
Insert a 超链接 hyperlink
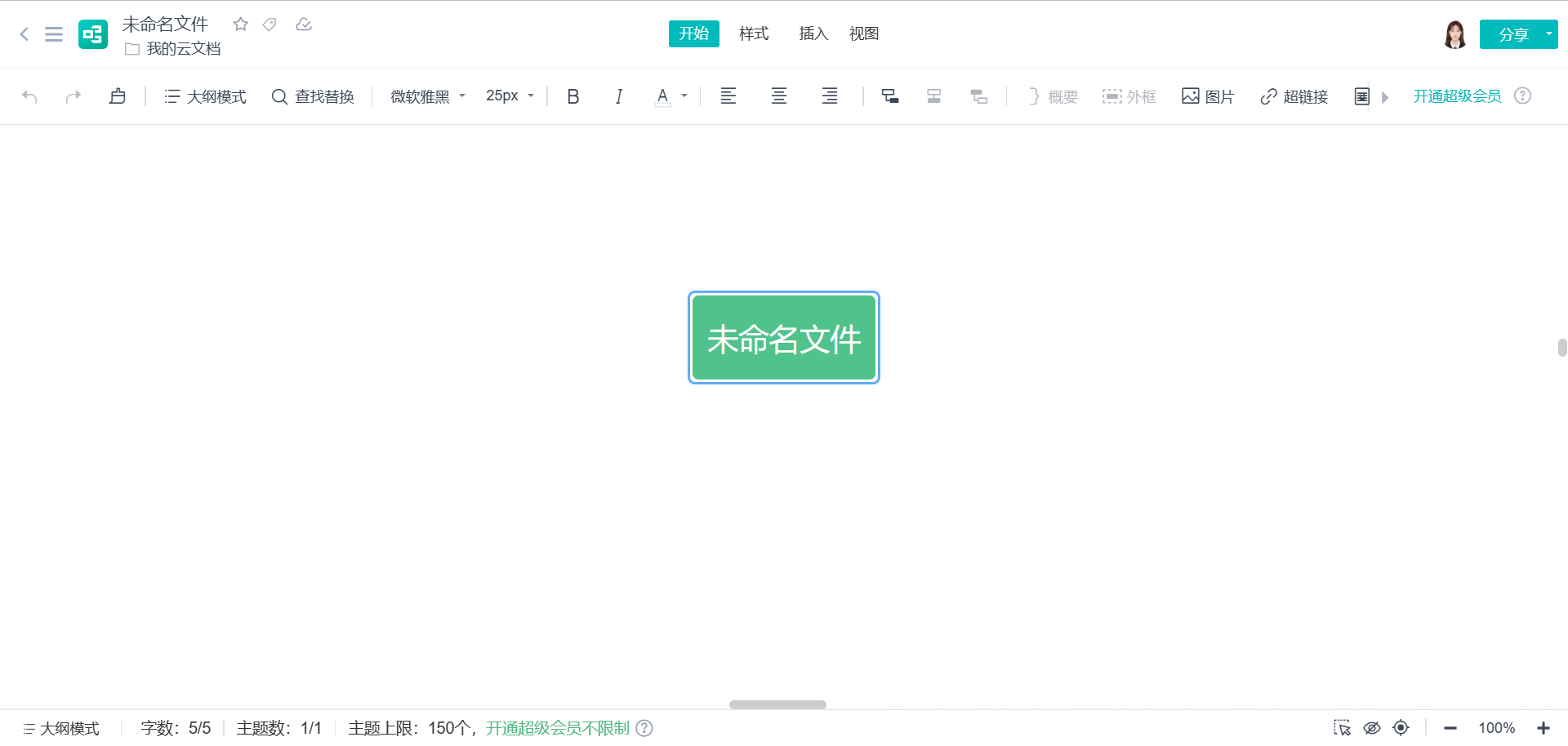tap(1294, 96)
